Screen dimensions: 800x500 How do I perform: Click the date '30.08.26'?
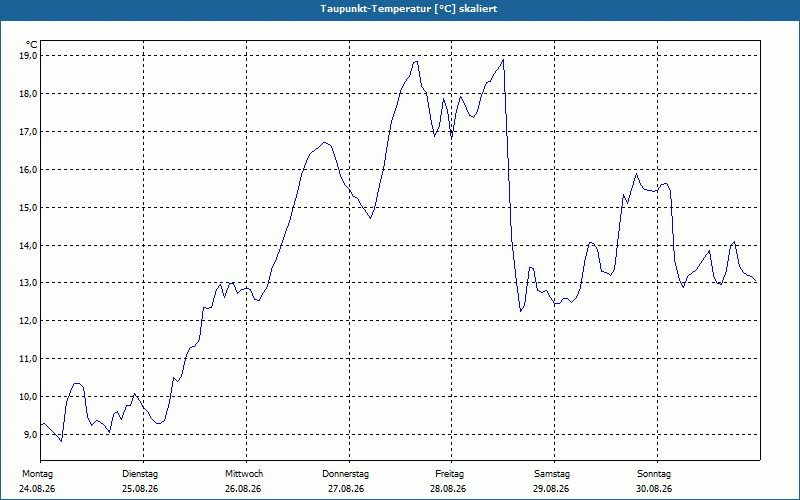pos(654,489)
